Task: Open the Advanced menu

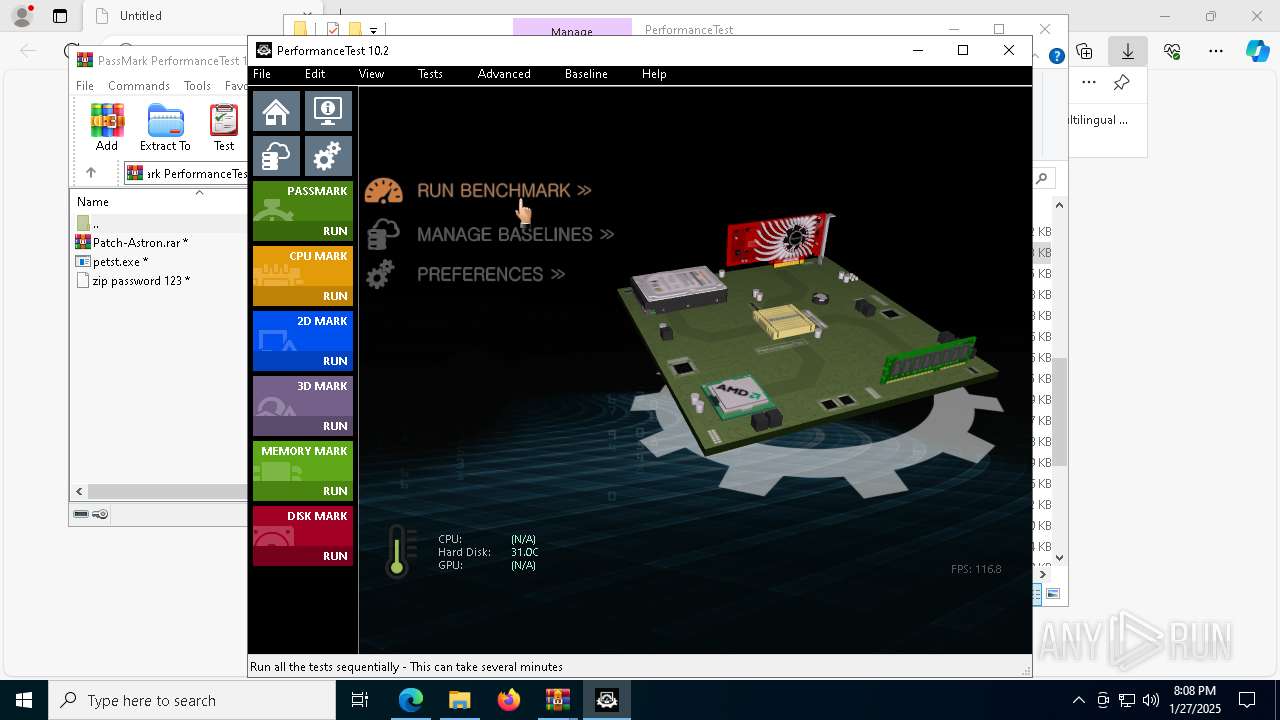Action: point(504,74)
